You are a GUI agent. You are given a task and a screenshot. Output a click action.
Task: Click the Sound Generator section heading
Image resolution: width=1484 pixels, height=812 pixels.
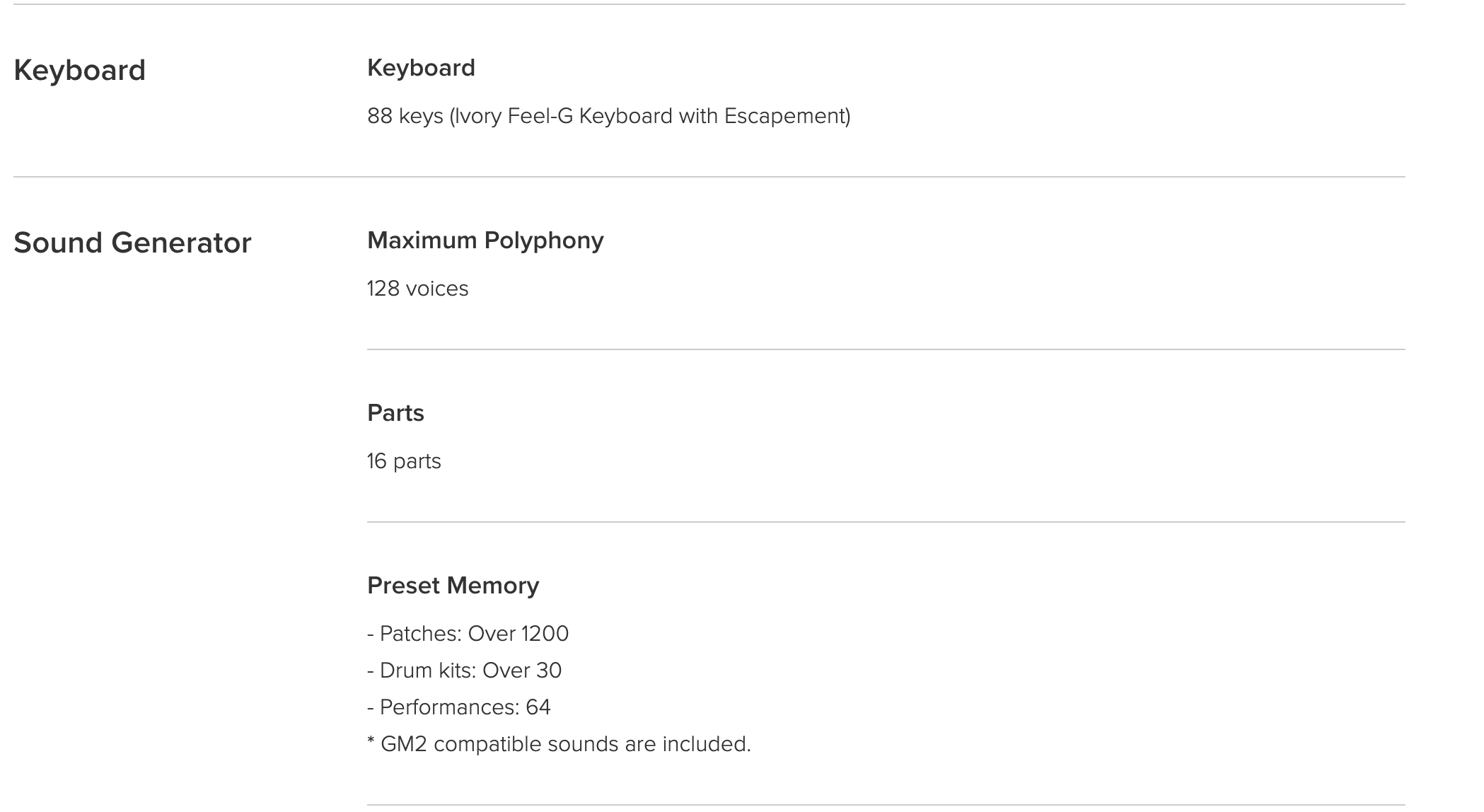click(x=132, y=243)
